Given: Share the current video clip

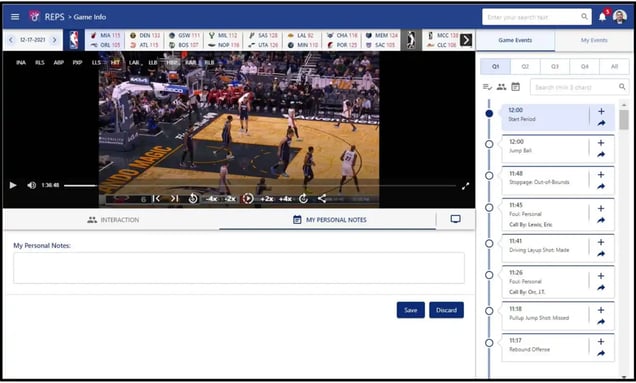Looking at the screenshot, I should click(322, 198).
